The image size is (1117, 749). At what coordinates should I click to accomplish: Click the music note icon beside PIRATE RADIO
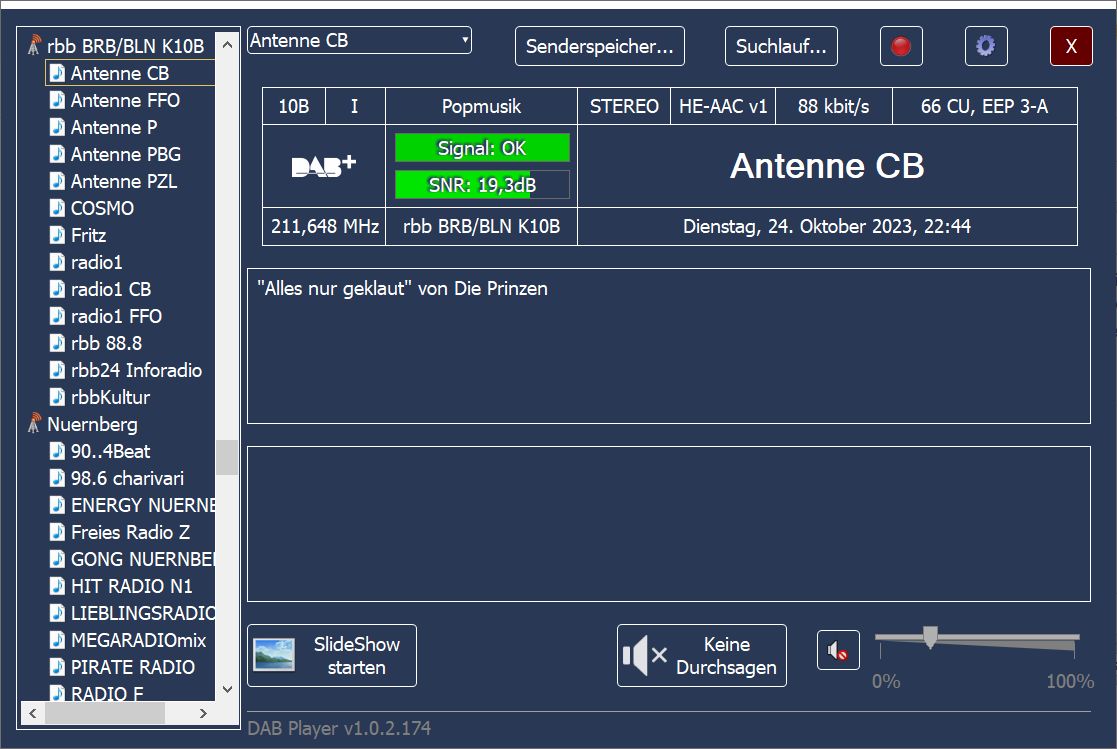click(x=57, y=667)
